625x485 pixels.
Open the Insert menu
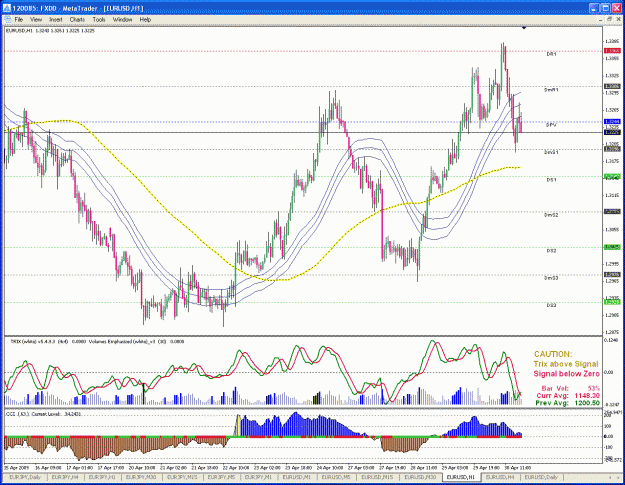56,19
